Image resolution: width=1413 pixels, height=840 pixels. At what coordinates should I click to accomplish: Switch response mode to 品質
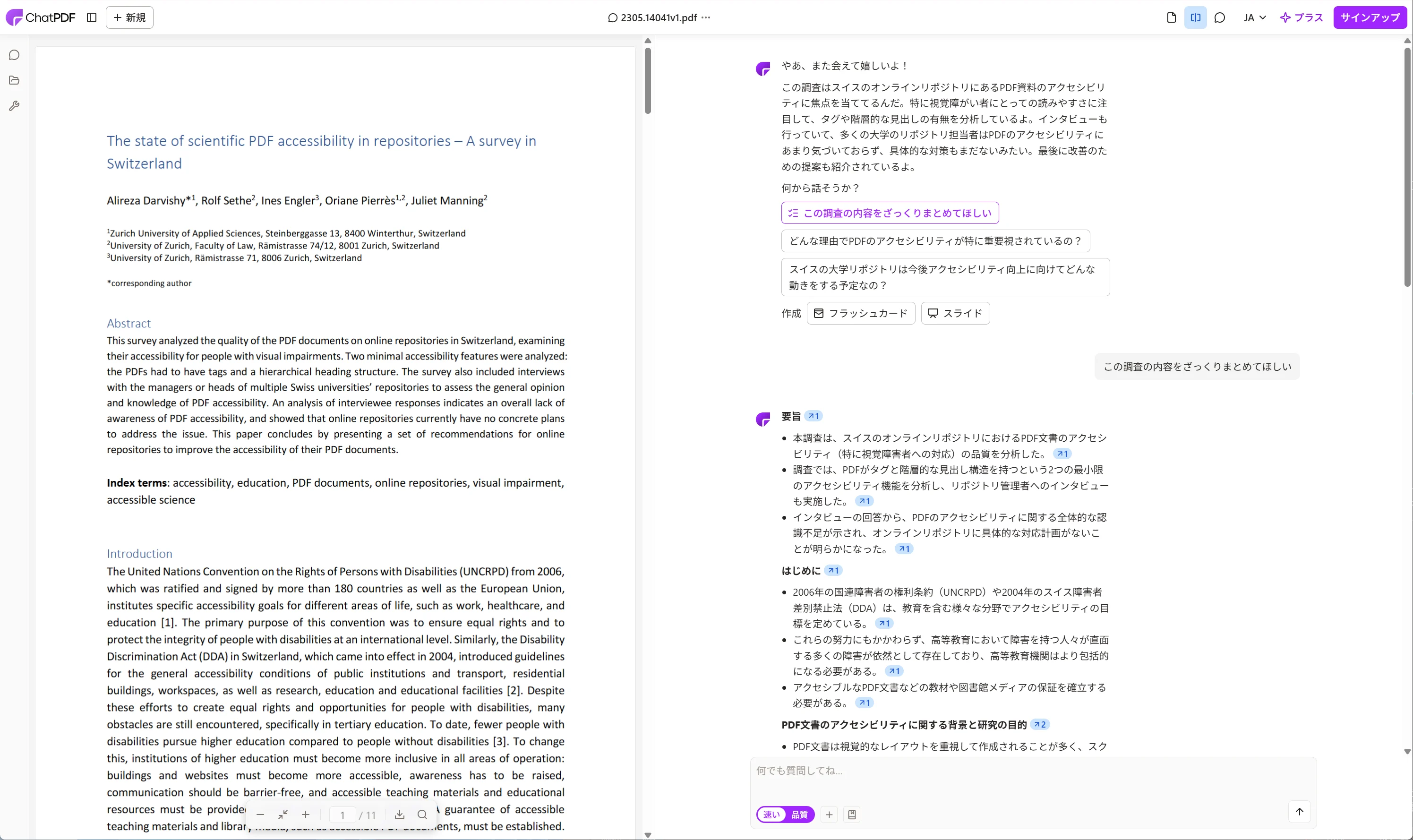pos(801,814)
